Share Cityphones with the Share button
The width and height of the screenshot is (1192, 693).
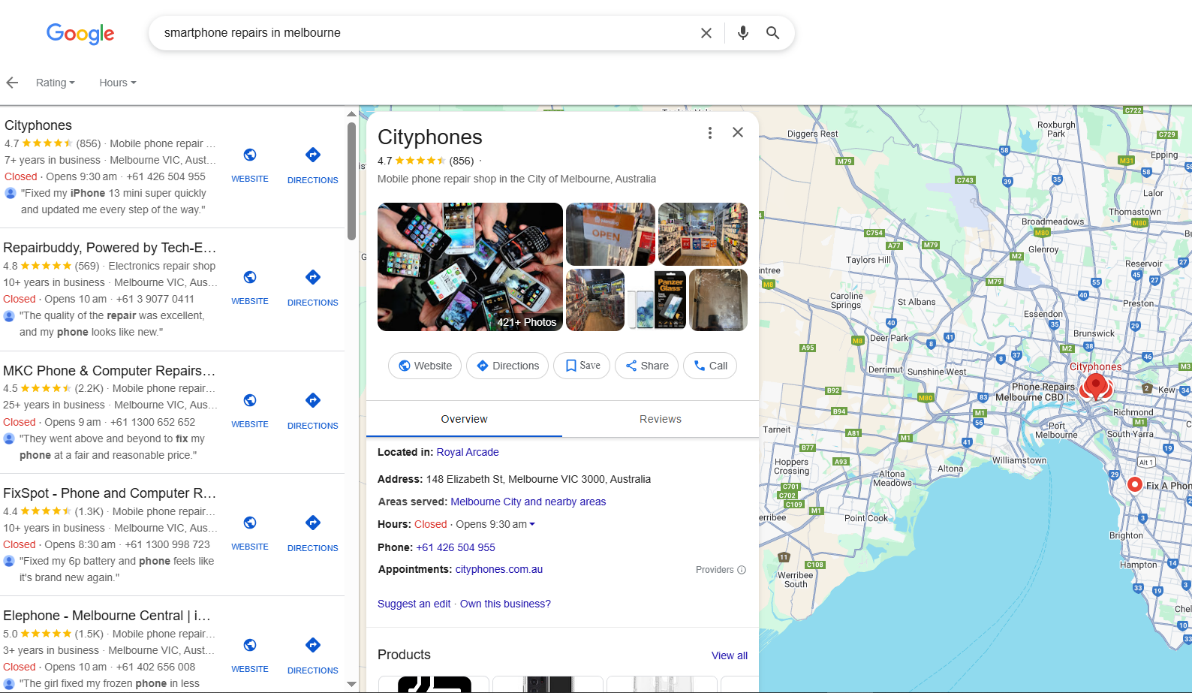pos(647,365)
